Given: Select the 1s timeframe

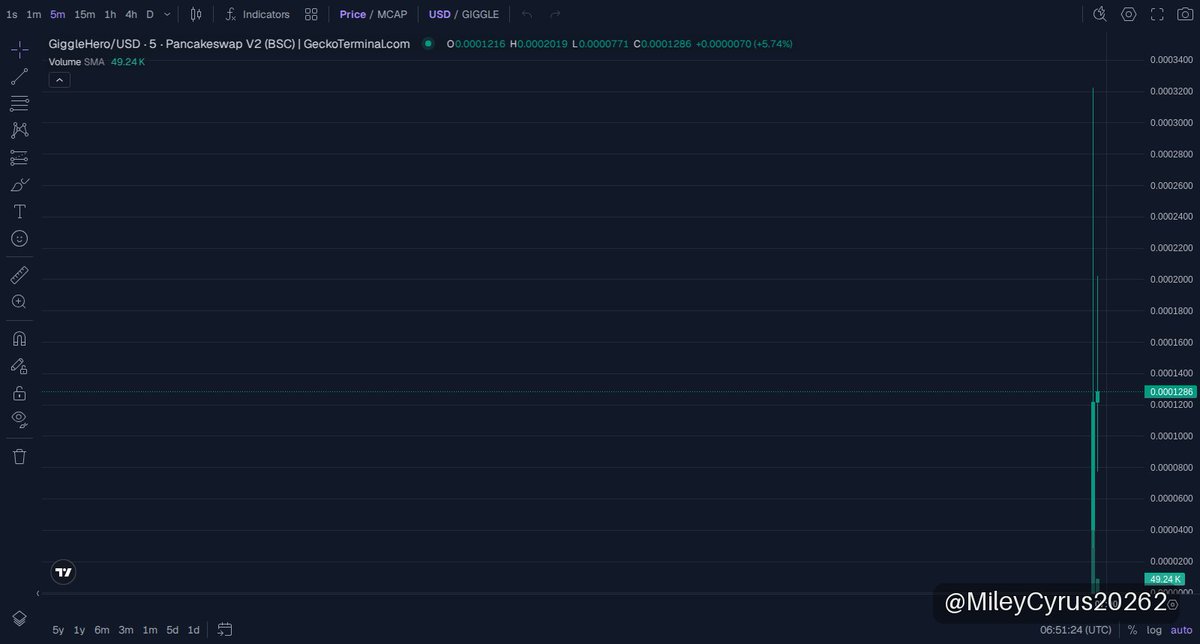Looking at the screenshot, I should (12, 14).
